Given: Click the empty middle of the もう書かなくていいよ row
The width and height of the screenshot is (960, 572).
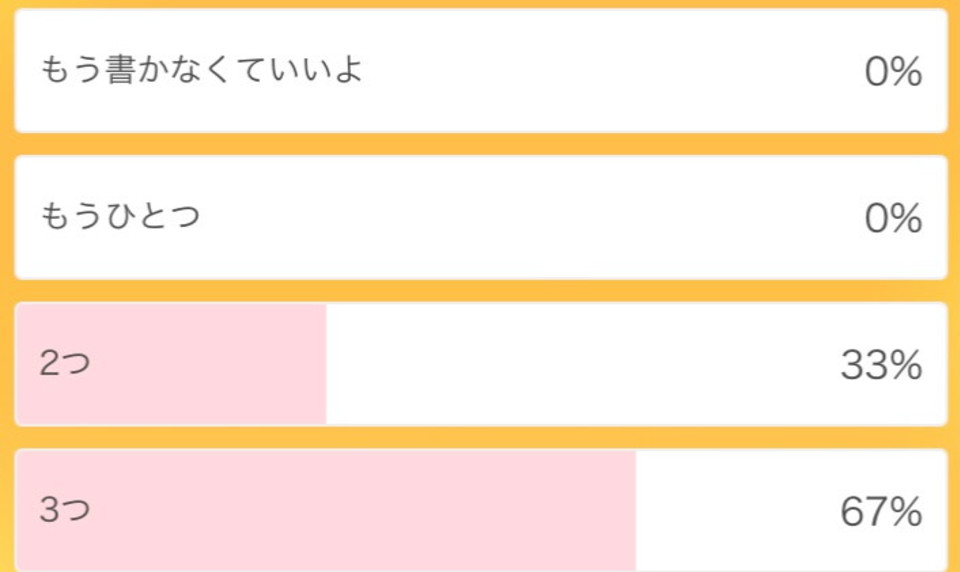Looking at the screenshot, I should pyautogui.click(x=612, y=70).
